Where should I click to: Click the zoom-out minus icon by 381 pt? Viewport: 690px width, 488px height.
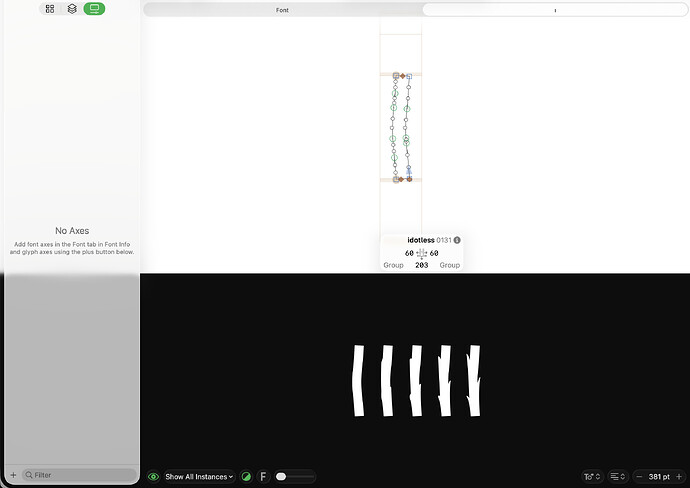pos(639,477)
